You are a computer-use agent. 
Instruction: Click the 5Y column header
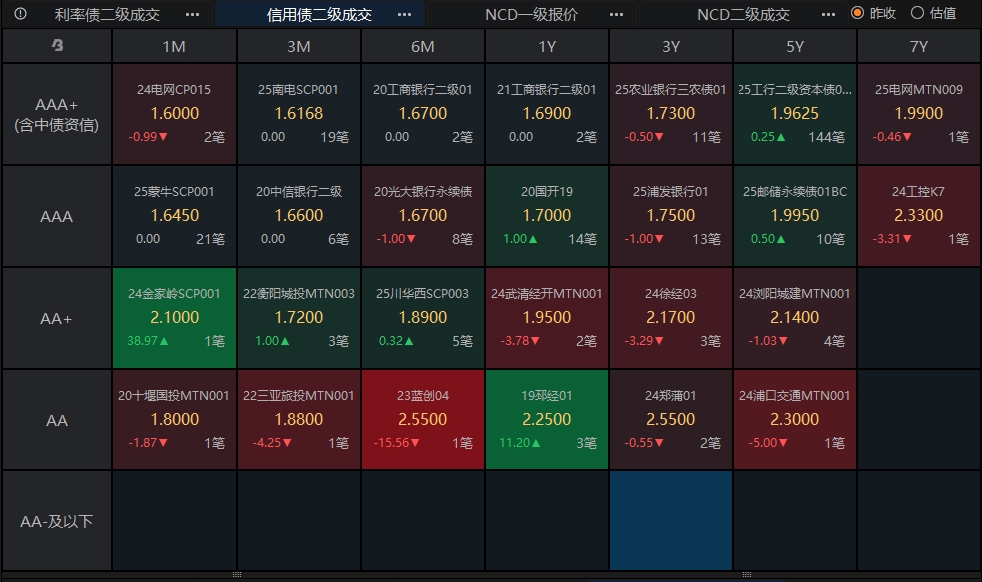point(795,46)
